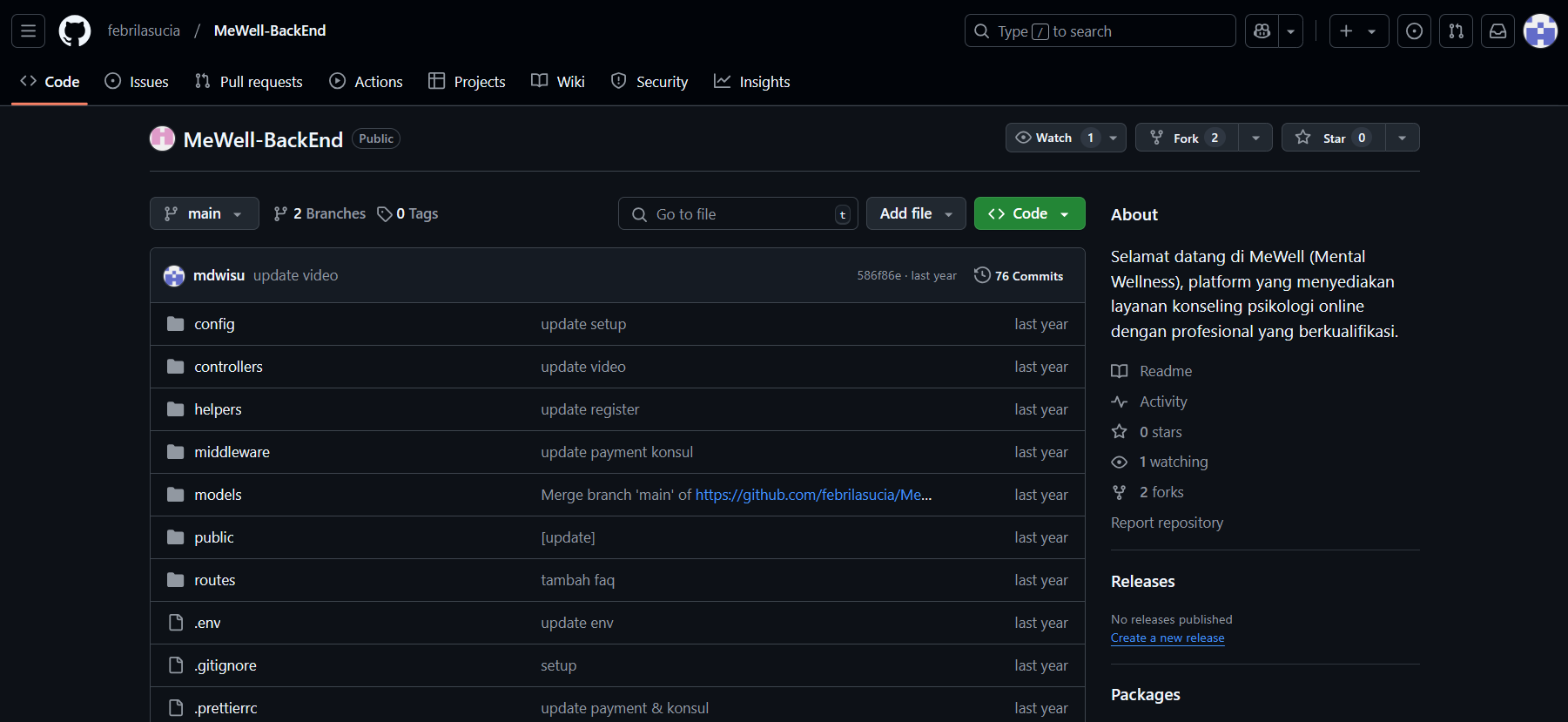Open the Releases heading link

(x=1143, y=581)
